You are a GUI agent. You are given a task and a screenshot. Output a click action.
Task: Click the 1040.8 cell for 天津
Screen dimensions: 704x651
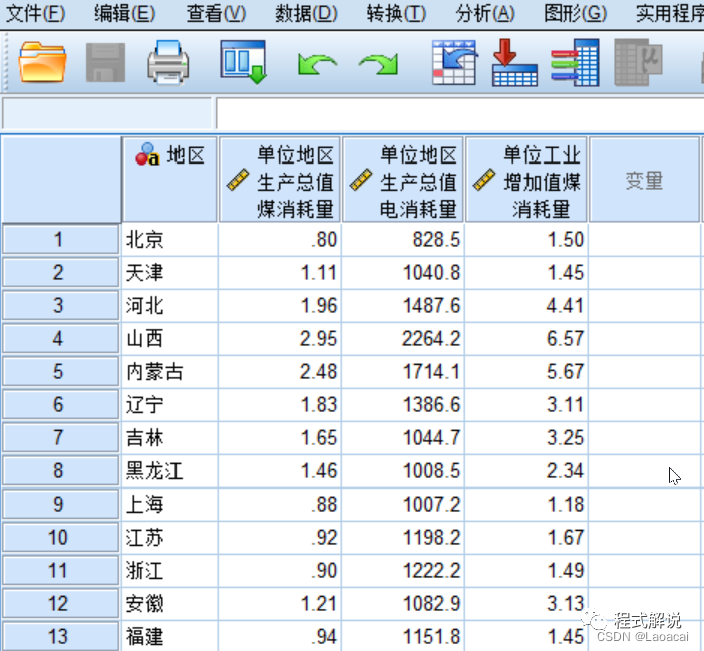coord(403,273)
